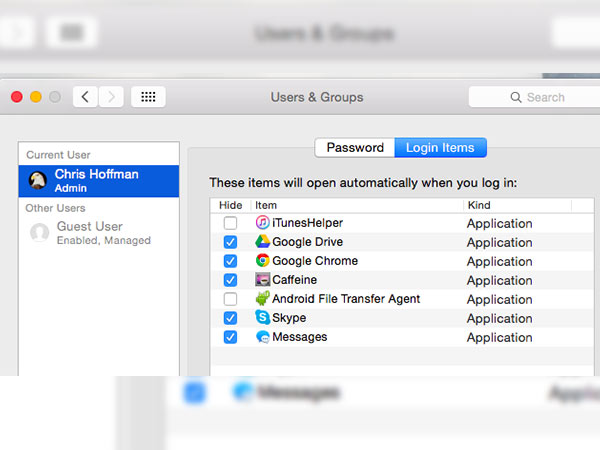Screen dimensions: 600x450
Task: Select the Caffeine row name
Action: (x=294, y=280)
